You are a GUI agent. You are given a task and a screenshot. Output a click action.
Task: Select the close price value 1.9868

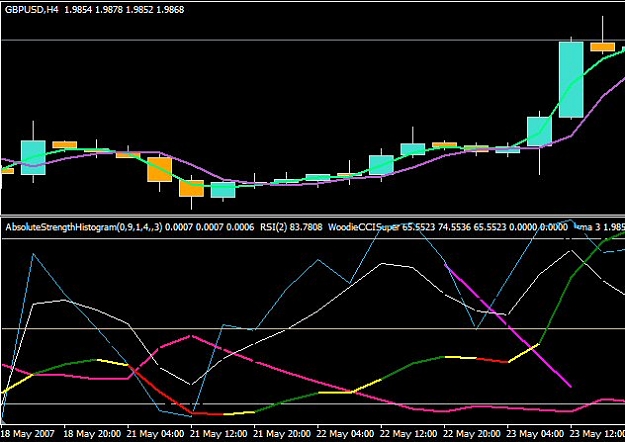170,10
